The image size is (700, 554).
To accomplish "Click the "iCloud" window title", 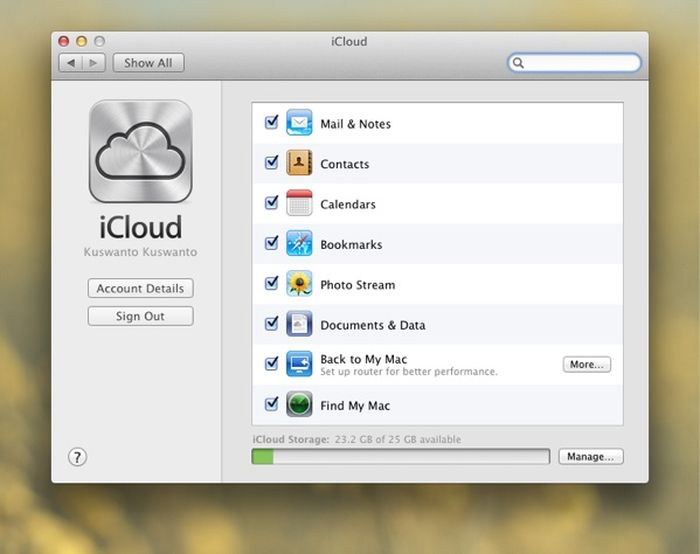I will coord(349,42).
